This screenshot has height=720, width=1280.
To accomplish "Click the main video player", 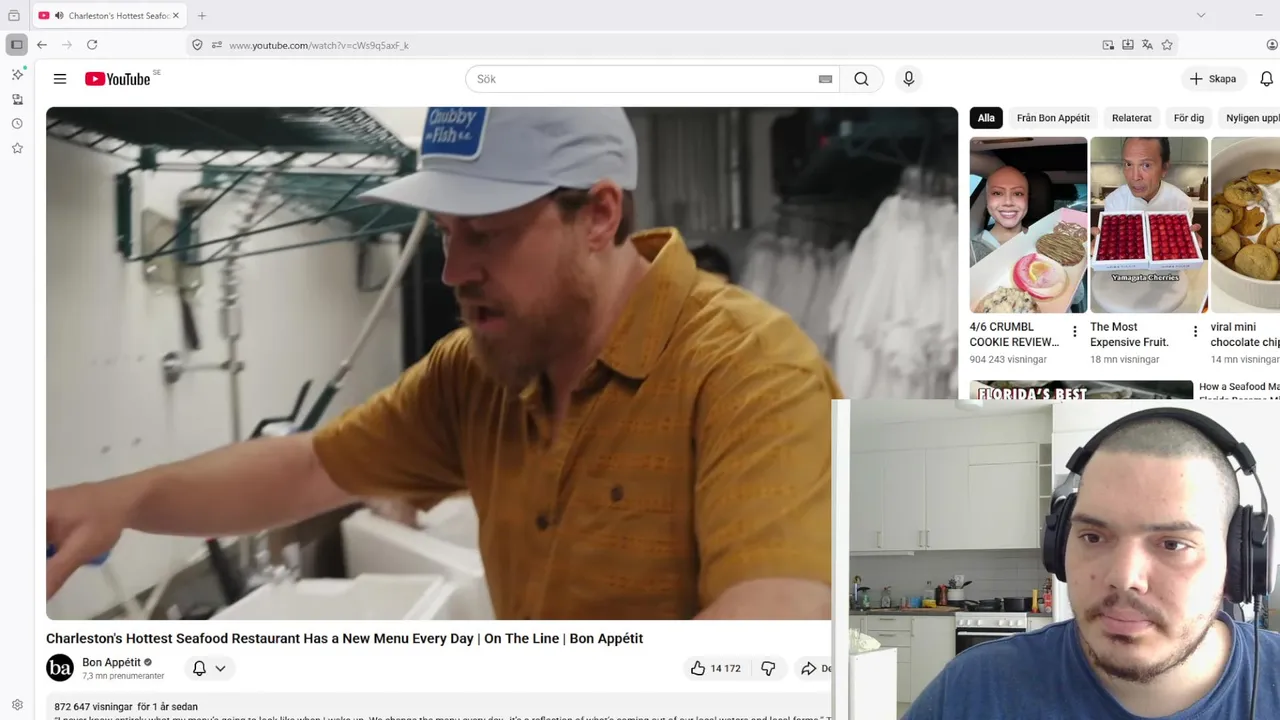I will [x=502, y=363].
